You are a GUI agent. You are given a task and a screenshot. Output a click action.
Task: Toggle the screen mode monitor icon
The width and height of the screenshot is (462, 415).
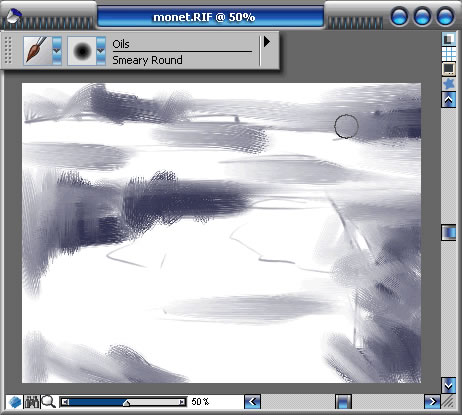pyautogui.click(x=449, y=69)
